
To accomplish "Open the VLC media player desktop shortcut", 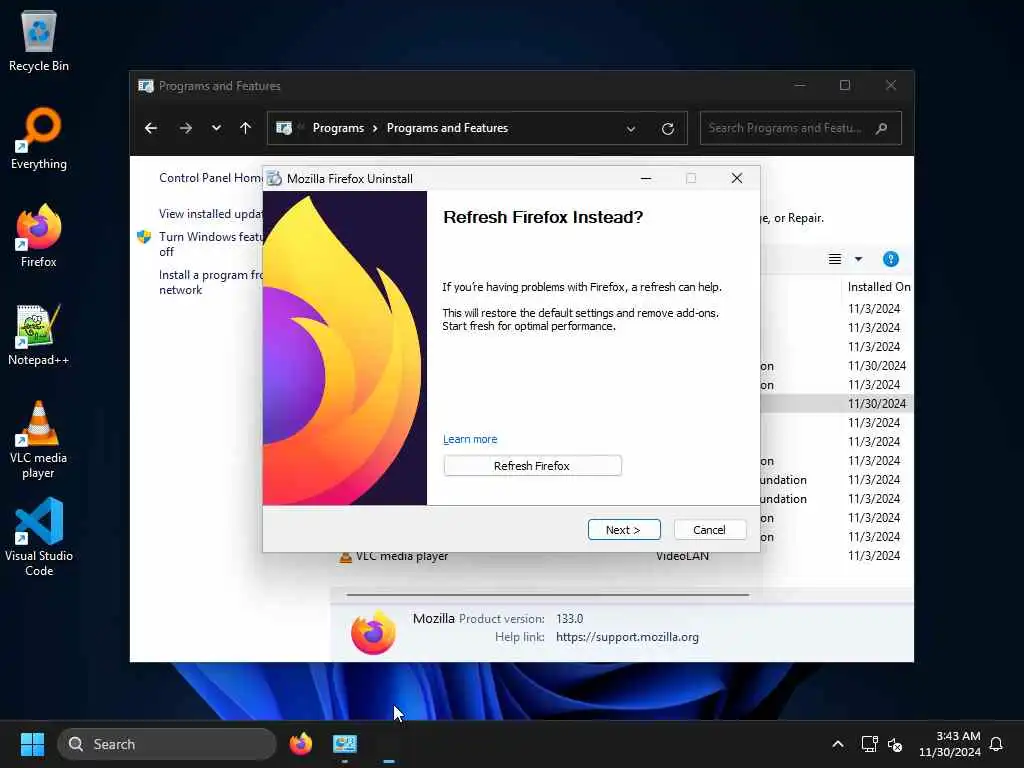I will pos(39,440).
